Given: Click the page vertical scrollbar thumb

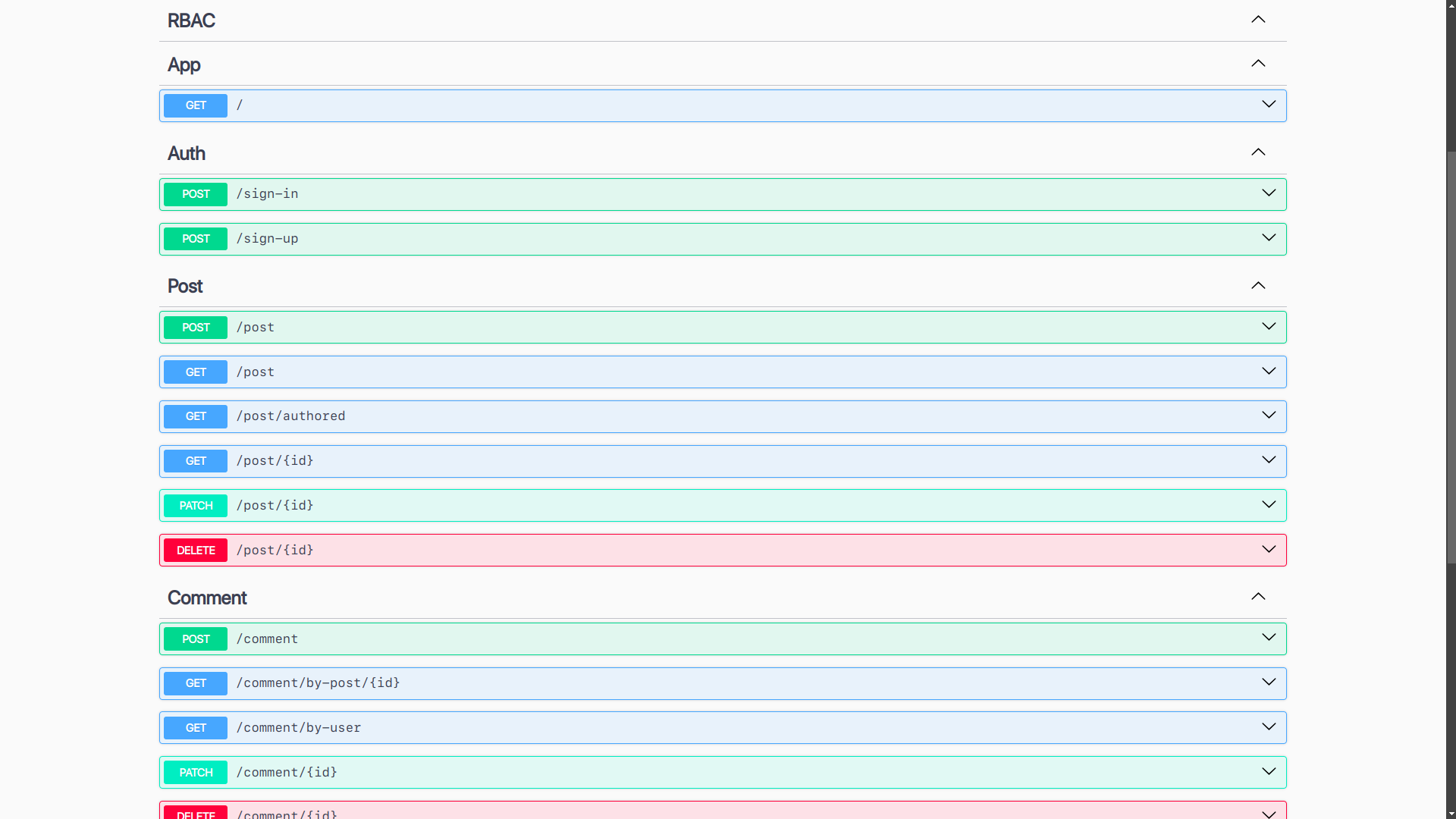Looking at the screenshot, I should (1451, 356).
